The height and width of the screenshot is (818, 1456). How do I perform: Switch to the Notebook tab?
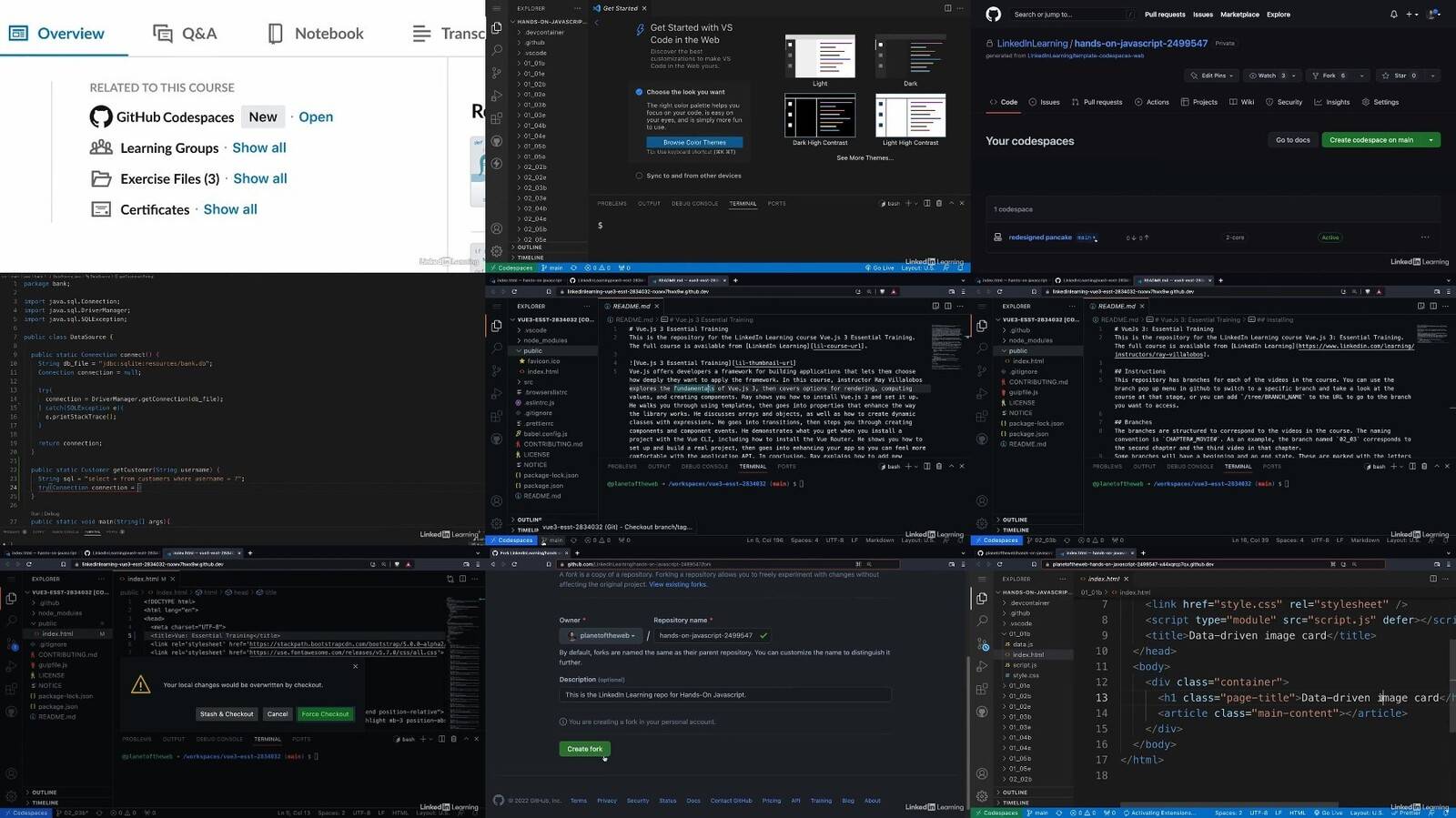tap(316, 34)
